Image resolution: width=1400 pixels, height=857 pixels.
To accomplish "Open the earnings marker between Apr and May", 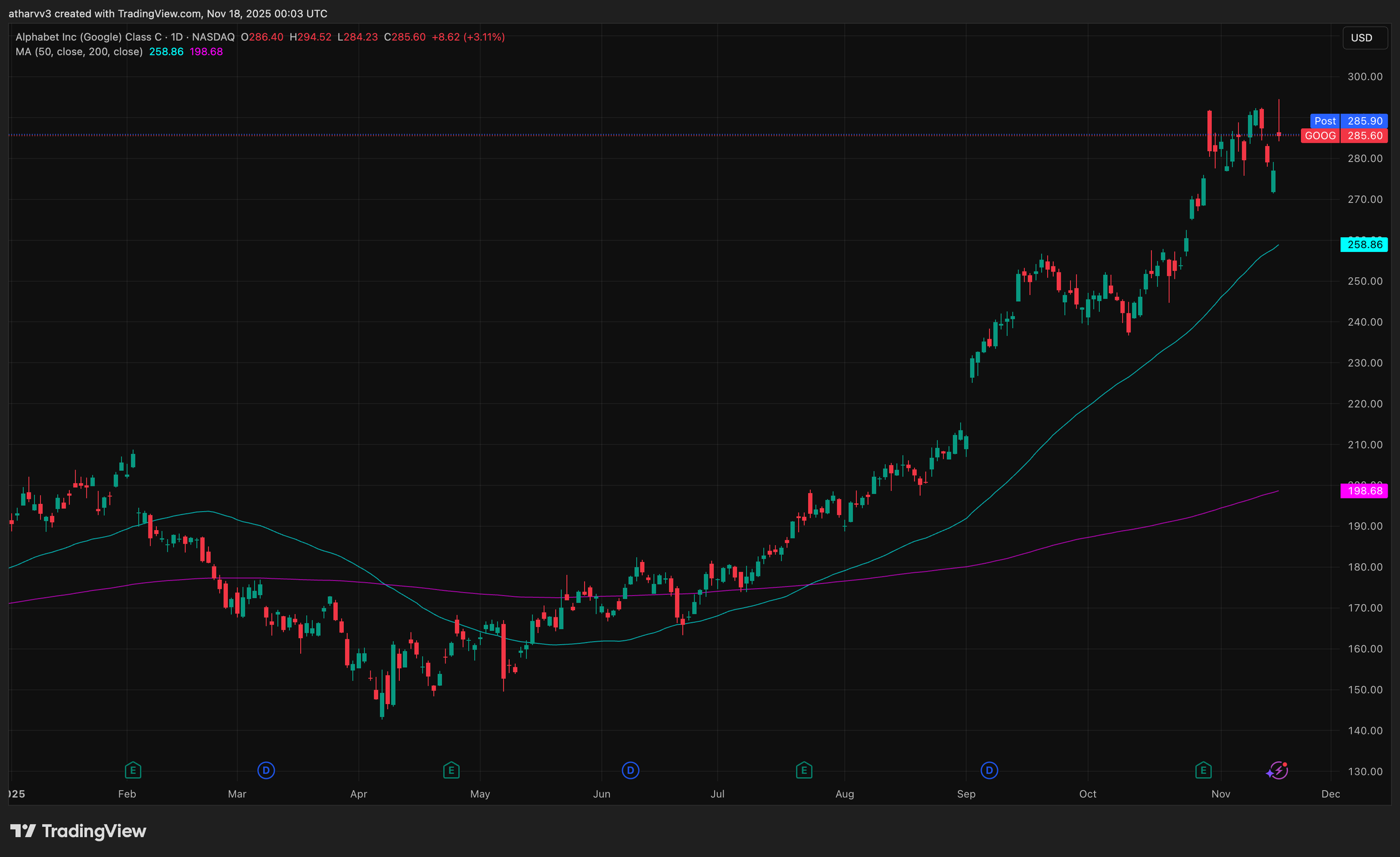I will [451, 771].
